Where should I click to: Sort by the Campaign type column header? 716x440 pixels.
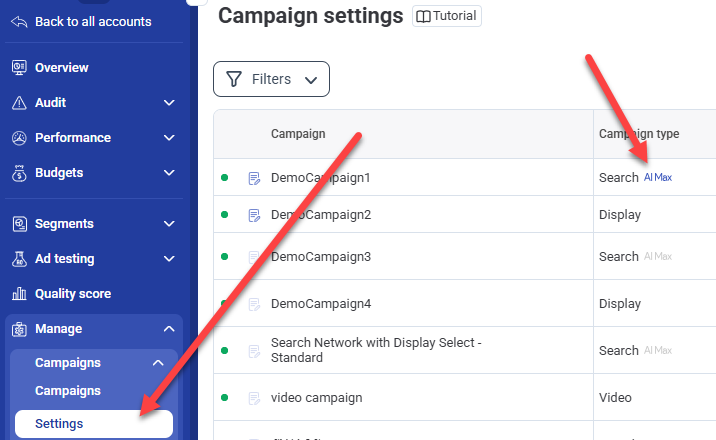pos(638,134)
